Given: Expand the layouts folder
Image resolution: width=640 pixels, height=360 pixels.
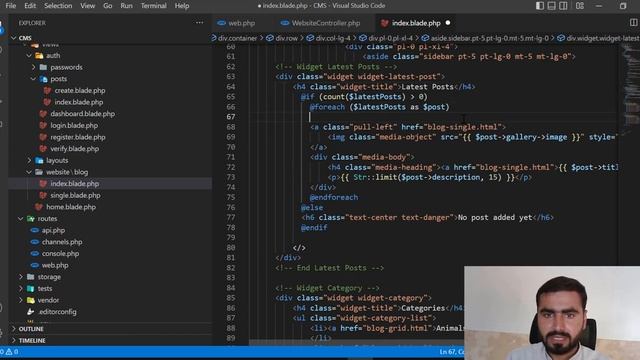Looking at the screenshot, I should 29,160.
